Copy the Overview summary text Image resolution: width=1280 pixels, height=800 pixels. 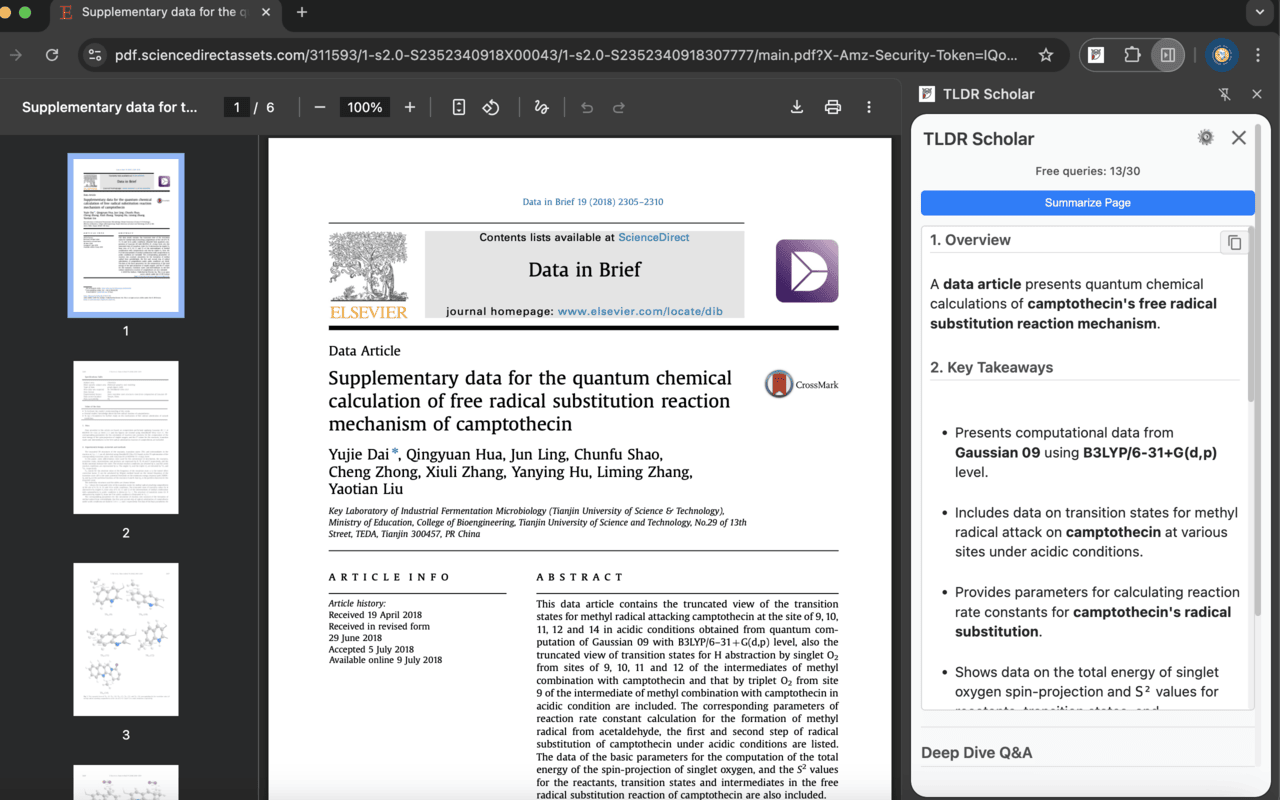[x=1234, y=242]
